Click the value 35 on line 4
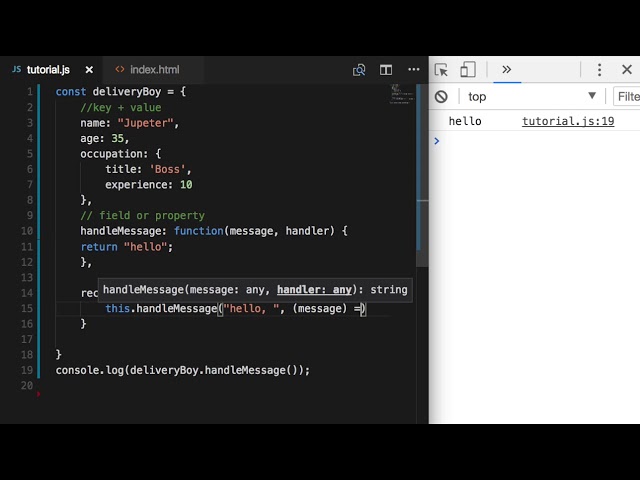The width and height of the screenshot is (640, 480). click(x=118, y=138)
